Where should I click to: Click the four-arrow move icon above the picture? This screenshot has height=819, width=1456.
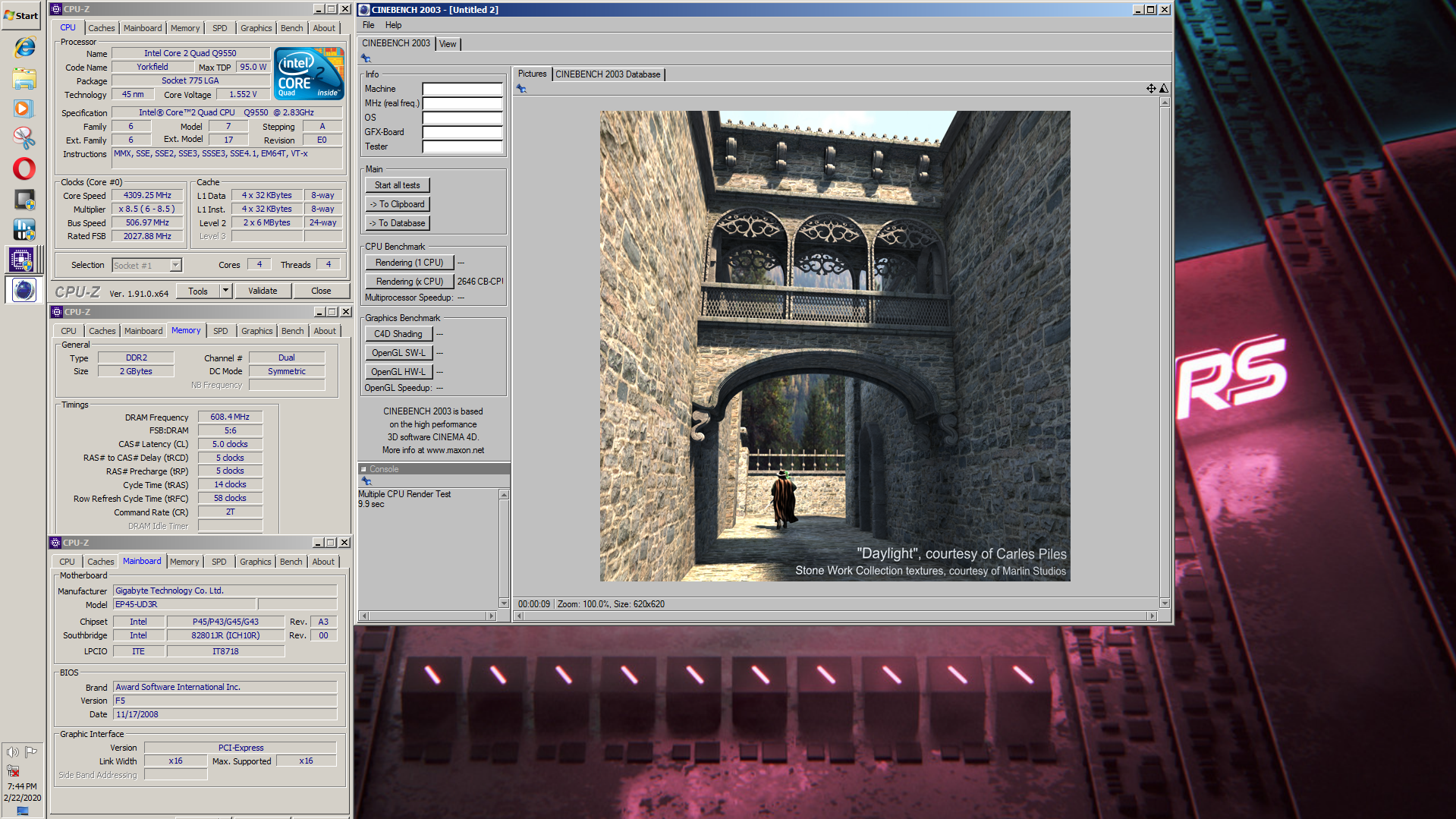(1151, 89)
